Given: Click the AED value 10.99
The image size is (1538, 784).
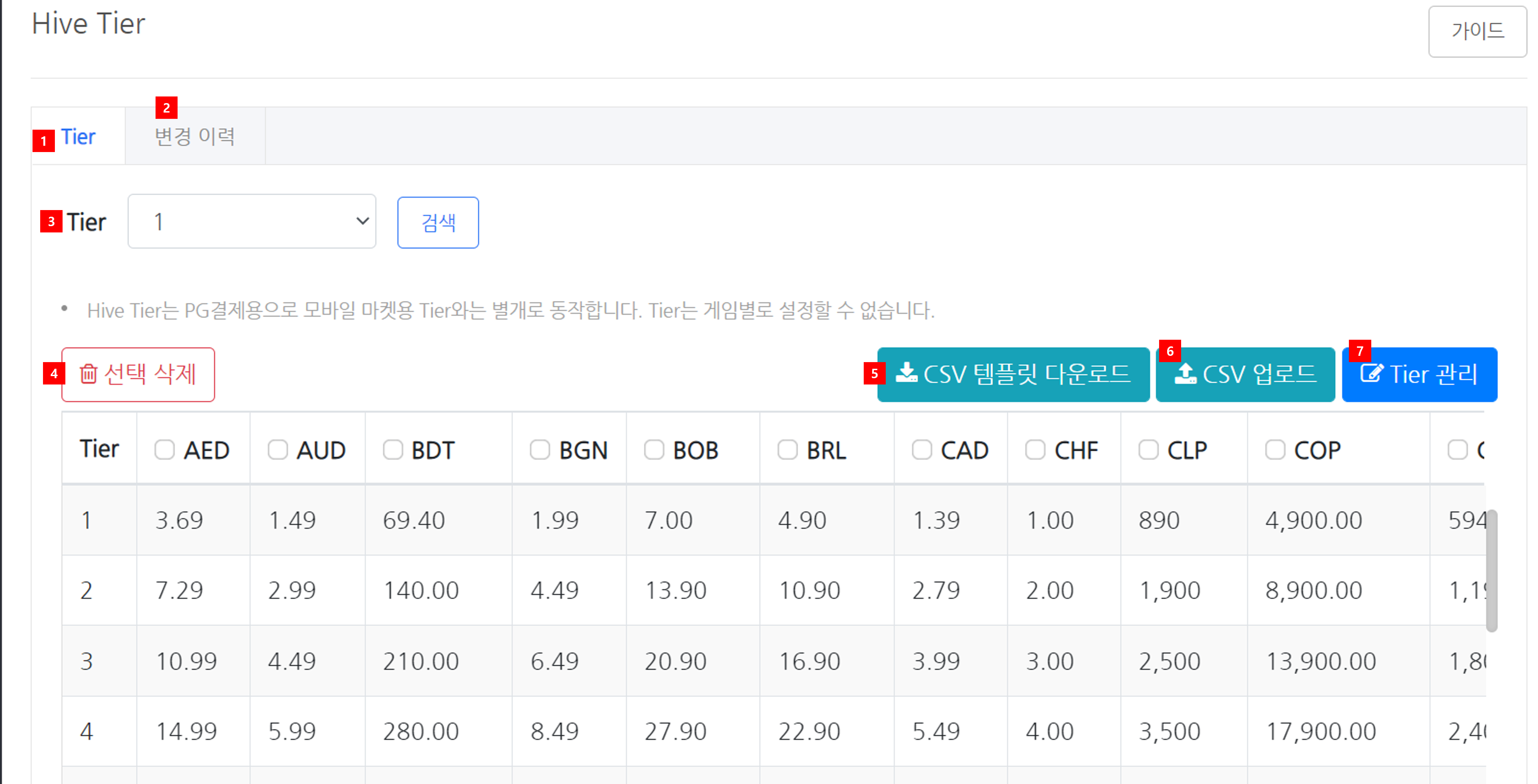Looking at the screenshot, I should (x=186, y=661).
